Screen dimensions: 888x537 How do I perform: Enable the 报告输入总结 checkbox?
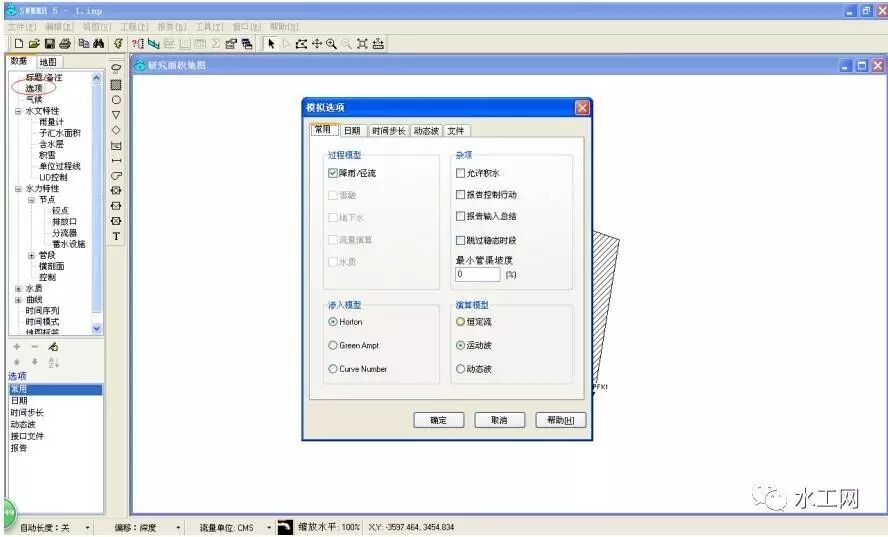pyautogui.click(x=460, y=216)
